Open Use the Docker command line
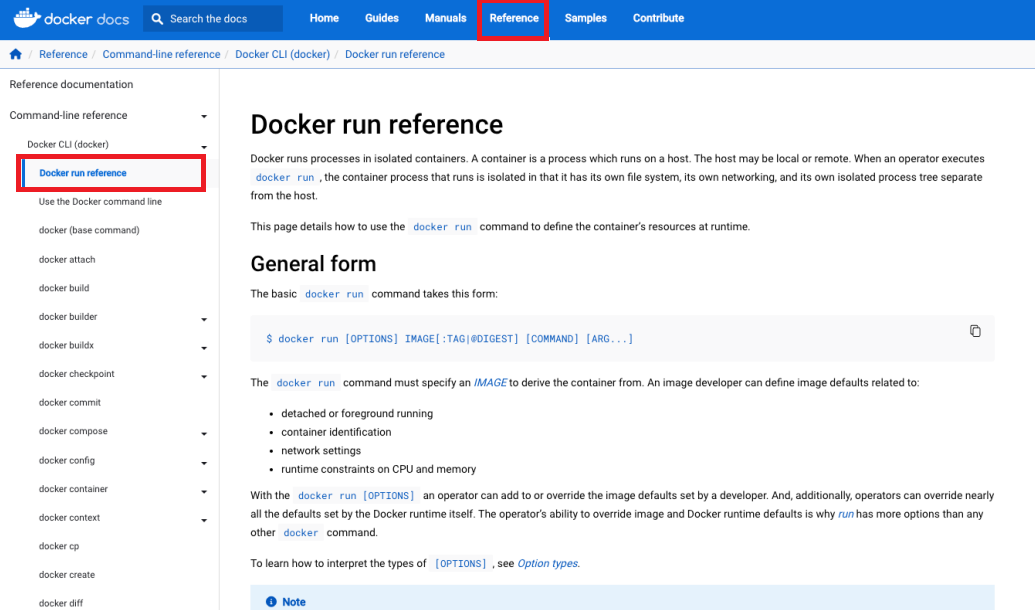 (x=100, y=201)
